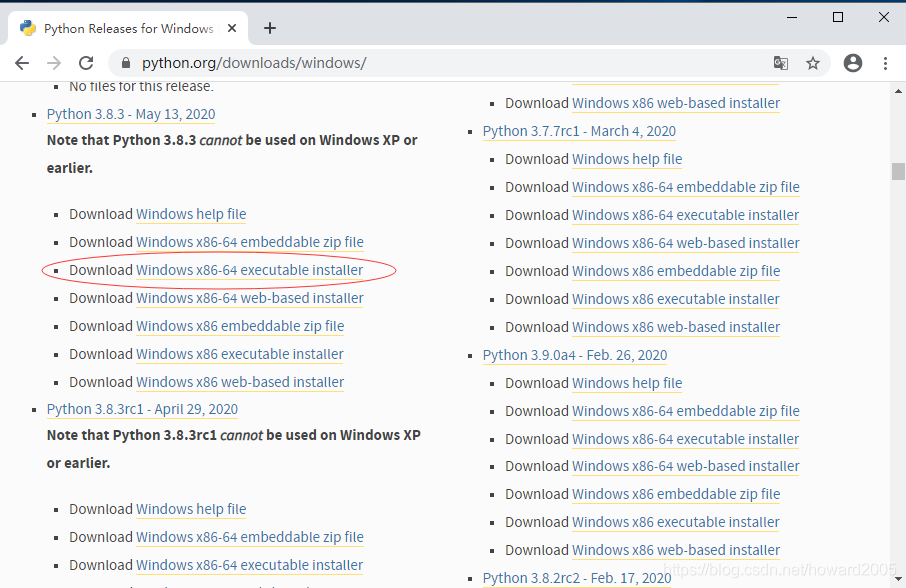Download Python 3.9.0a4 x86-64 web-based installer
This screenshot has width=906, height=588.
click(685, 467)
